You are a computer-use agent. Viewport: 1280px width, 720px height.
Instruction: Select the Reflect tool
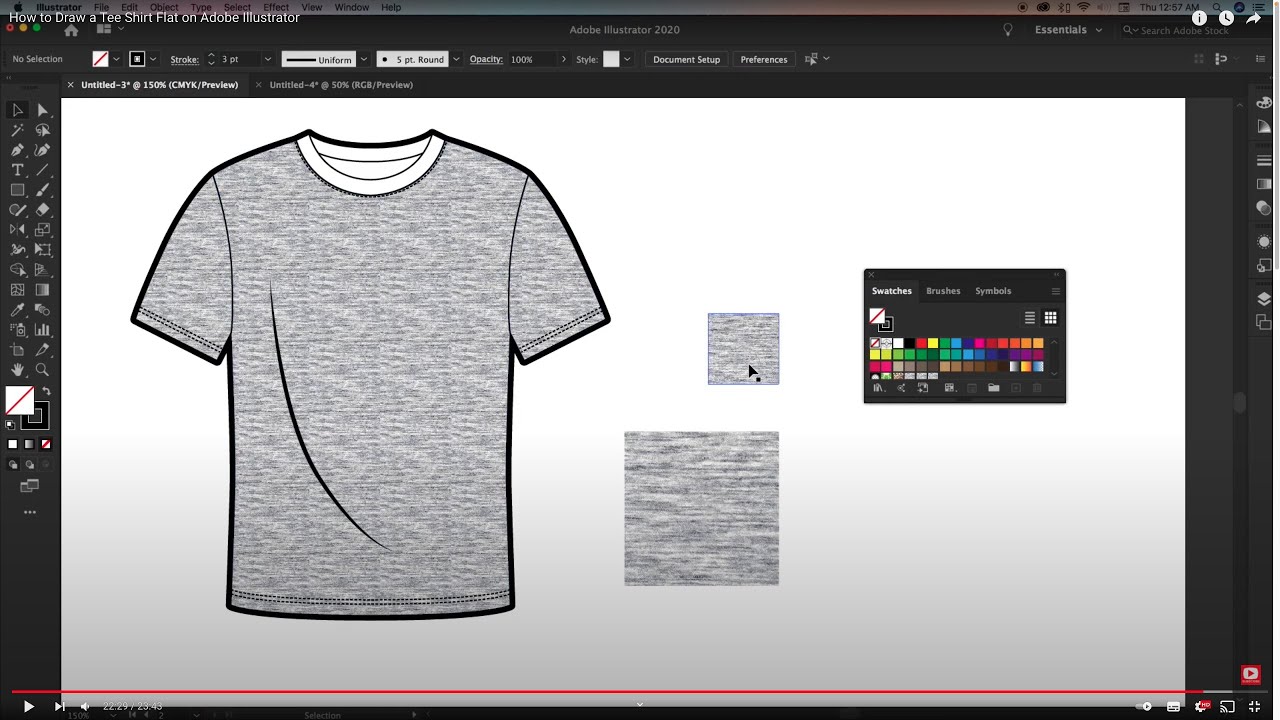(x=17, y=230)
